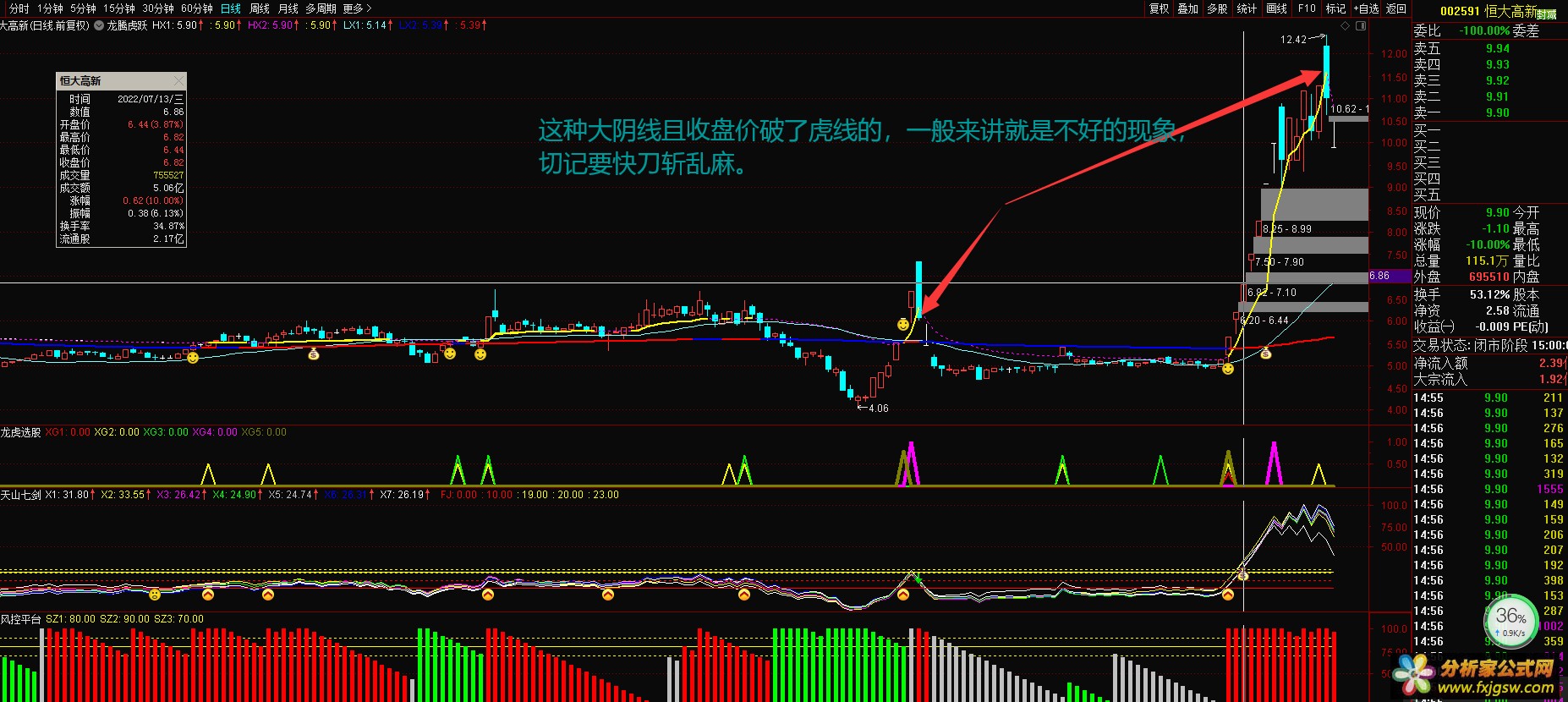Switch to the 1分钟 period tab
The width and height of the screenshot is (1568, 702).
[x=50, y=8]
